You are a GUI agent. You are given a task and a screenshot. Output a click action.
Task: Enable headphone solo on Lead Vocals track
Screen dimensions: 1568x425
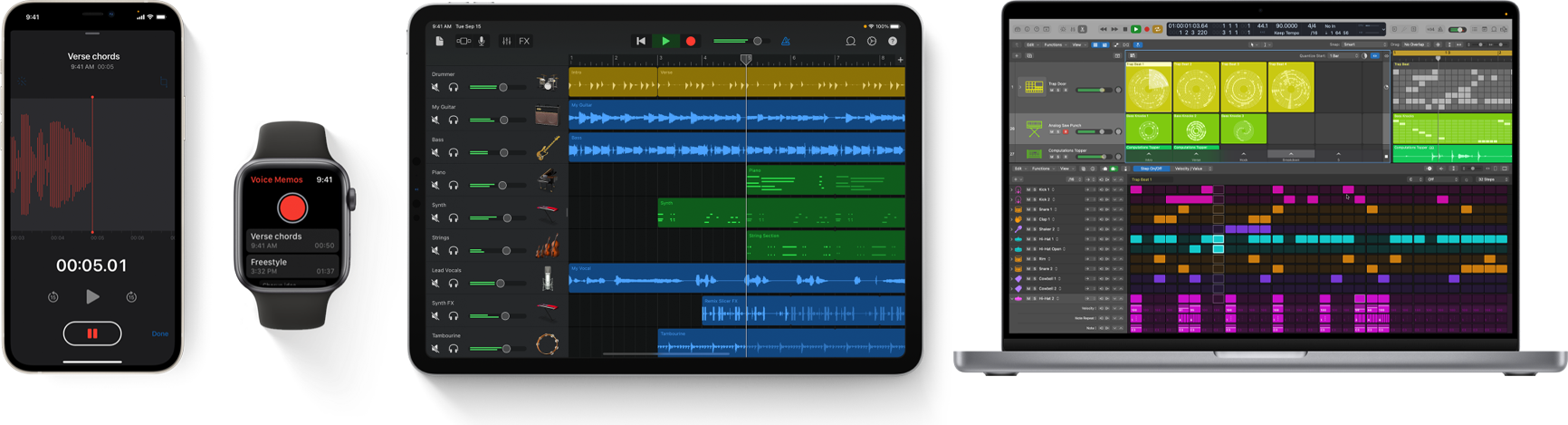pyautogui.click(x=454, y=284)
